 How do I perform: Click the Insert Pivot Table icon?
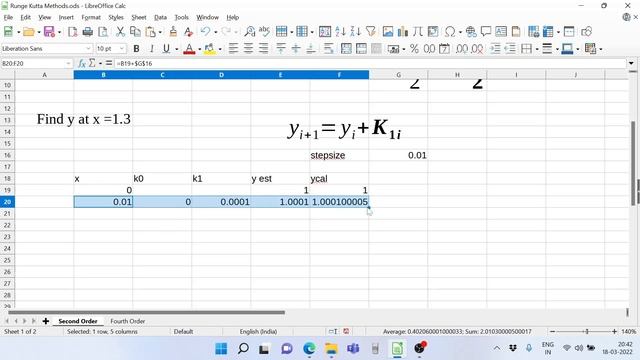click(433, 31)
